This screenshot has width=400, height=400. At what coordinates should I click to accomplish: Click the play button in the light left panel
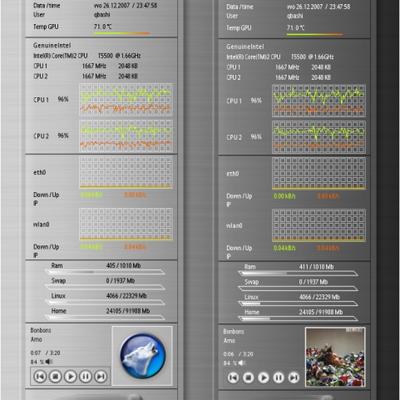pos(70,377)
